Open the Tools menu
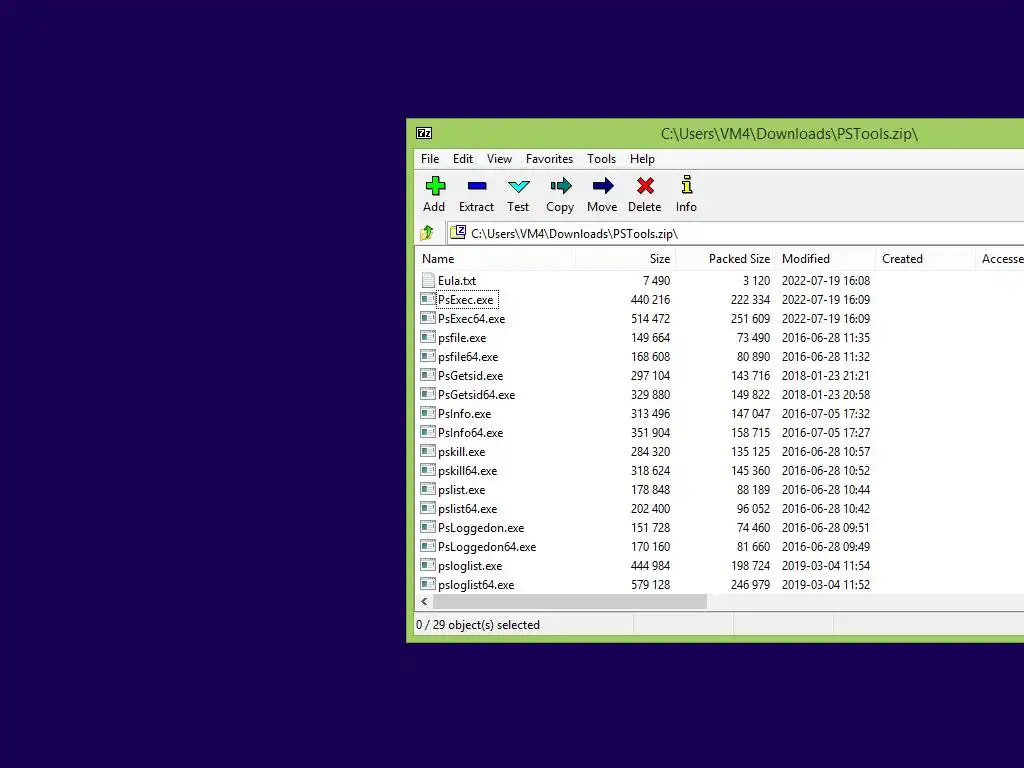 (x=601, y=159)
